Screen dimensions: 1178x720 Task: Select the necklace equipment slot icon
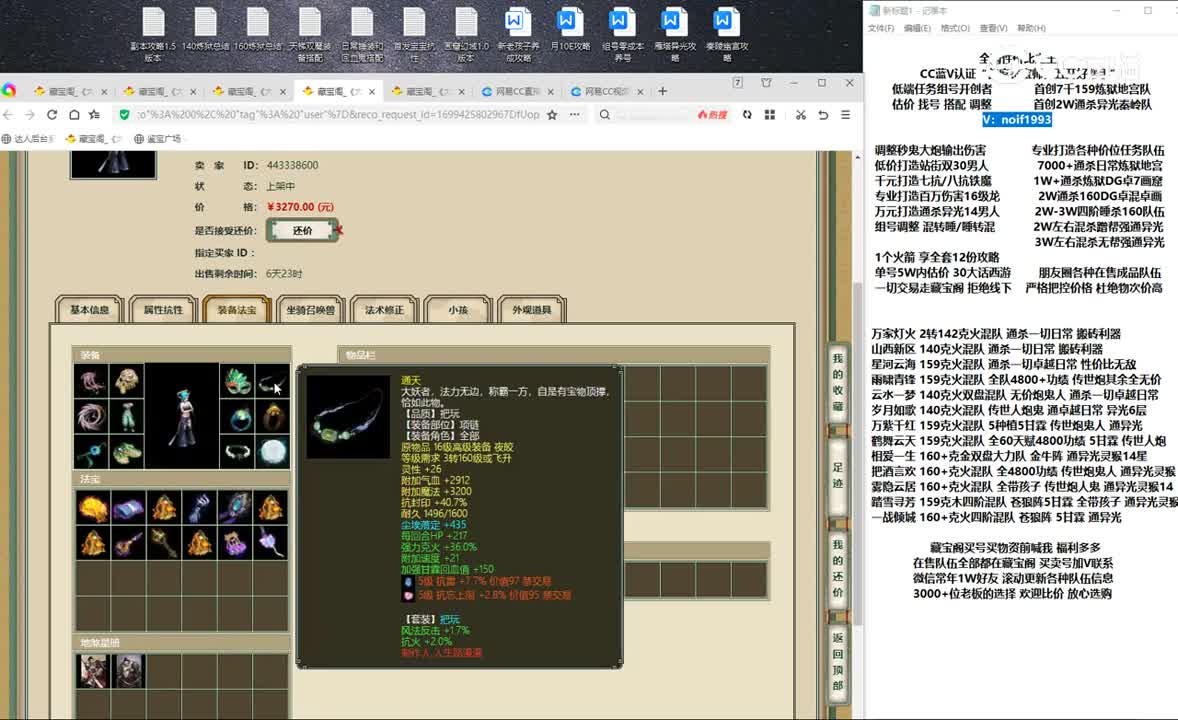(x=272, y=383)
